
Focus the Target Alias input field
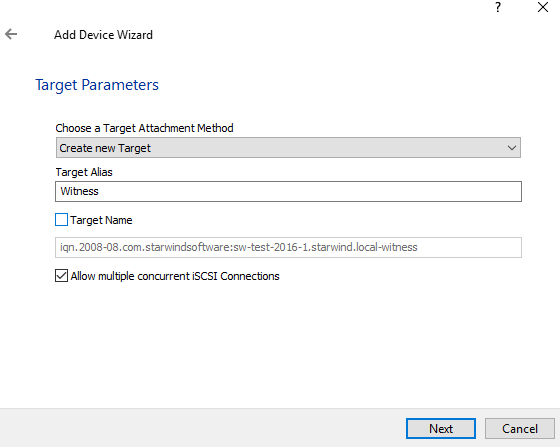pyautogui.click(x=288, y=191)
